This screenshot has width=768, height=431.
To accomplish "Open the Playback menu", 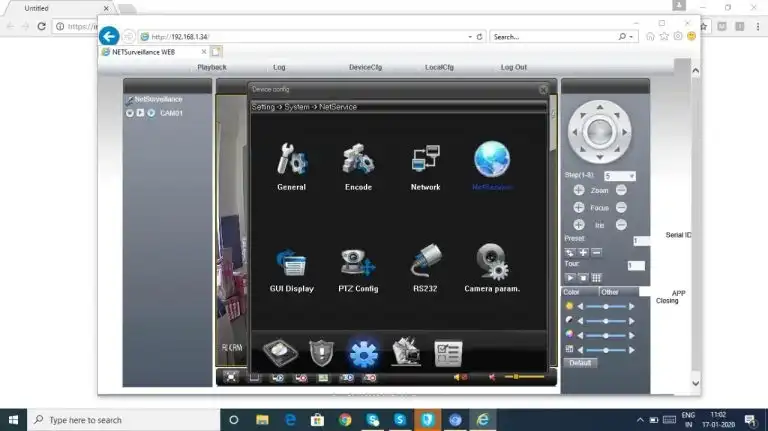I will 212,67.
